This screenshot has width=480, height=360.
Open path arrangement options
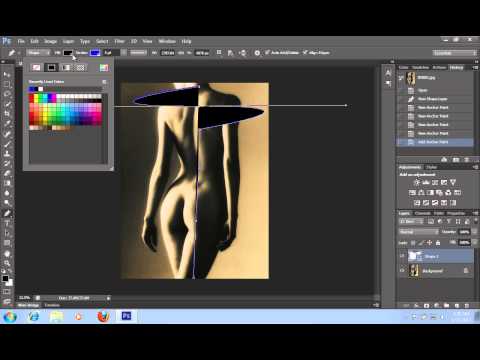click(243, 53)
